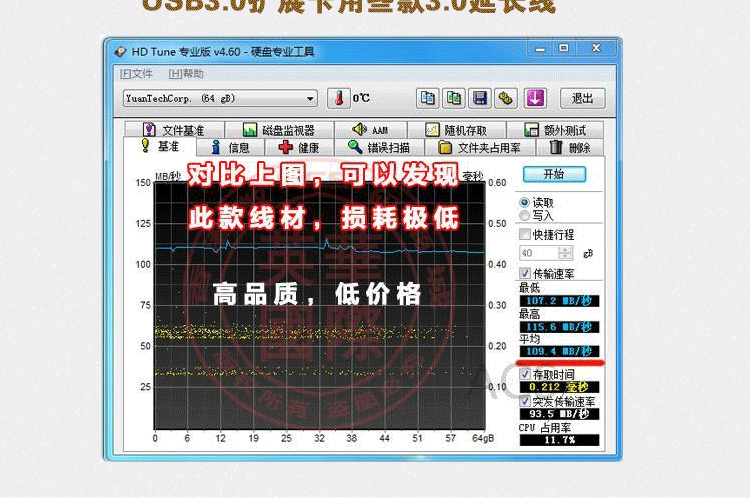Select the 读取 read radio button
The image size is (750, 498).
coord(525,202)
